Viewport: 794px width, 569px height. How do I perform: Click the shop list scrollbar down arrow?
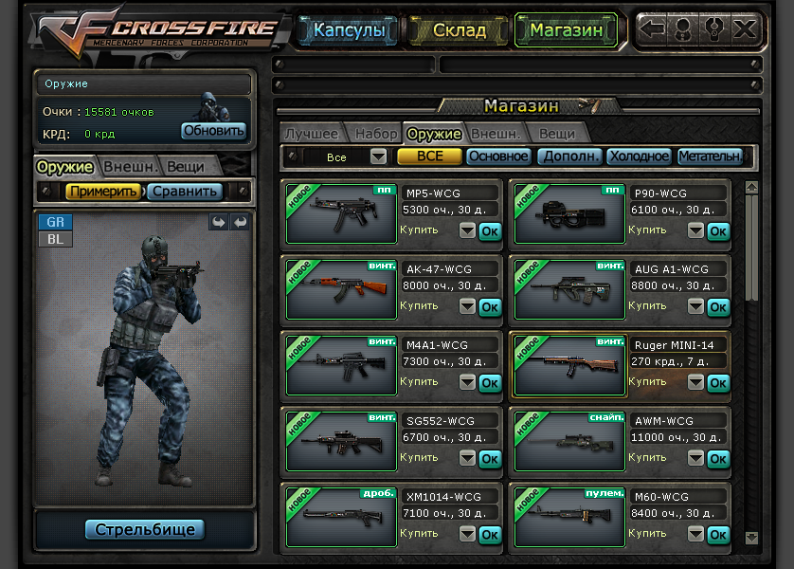751,537
